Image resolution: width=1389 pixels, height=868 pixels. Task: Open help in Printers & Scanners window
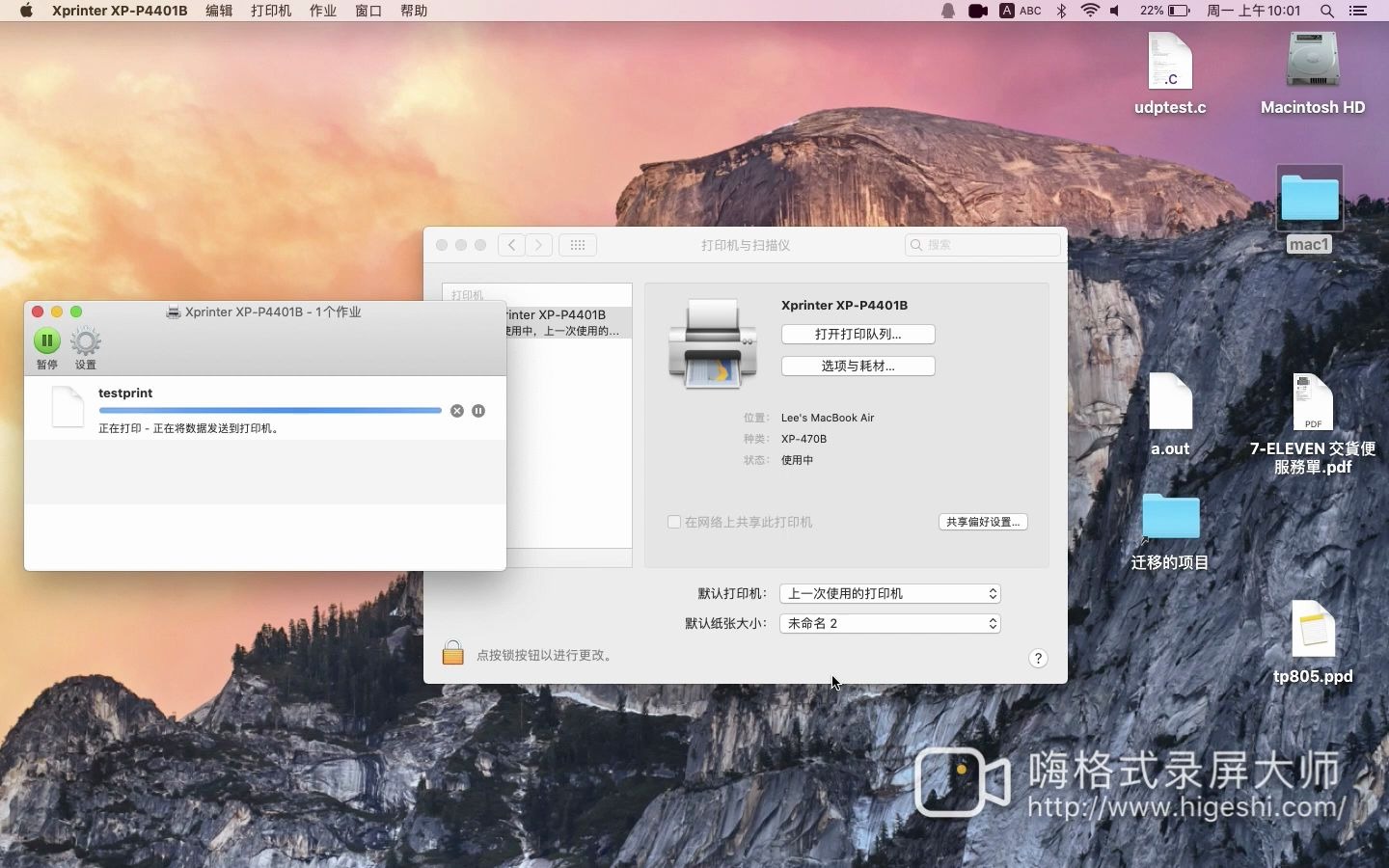tap(1038, 658)
